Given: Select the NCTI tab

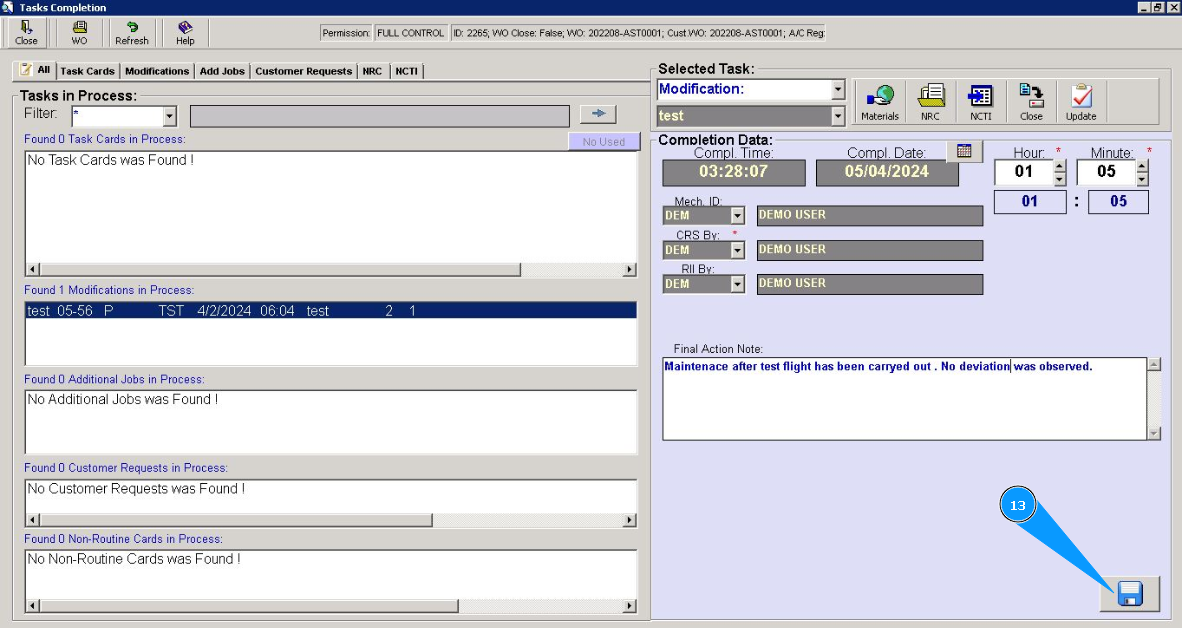Looking at the screenshot, I should [406, 71].
